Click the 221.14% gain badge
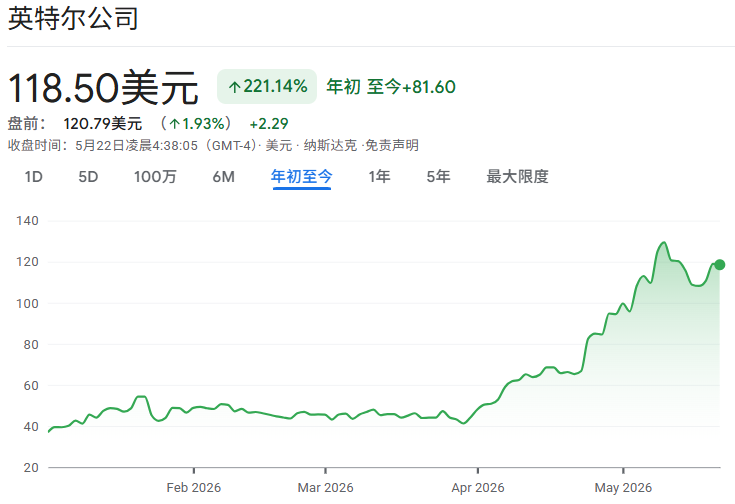The image size is (735, 504). 267,87
